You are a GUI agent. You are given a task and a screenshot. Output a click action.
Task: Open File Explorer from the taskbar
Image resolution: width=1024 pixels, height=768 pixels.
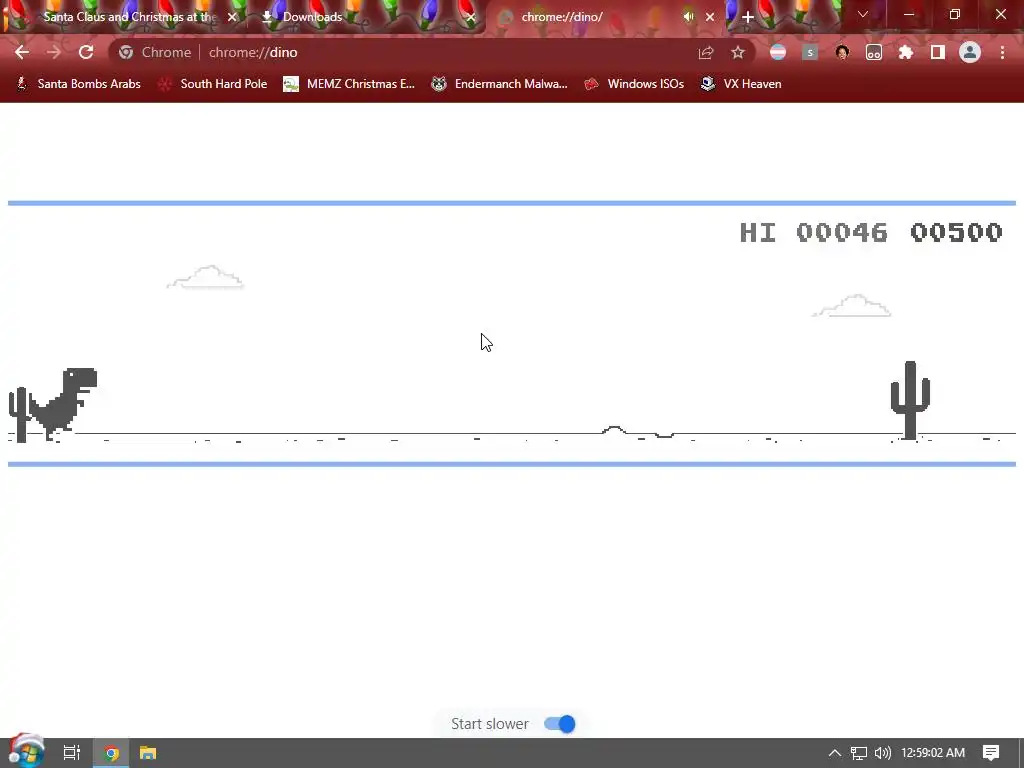[x=148, y=753]
